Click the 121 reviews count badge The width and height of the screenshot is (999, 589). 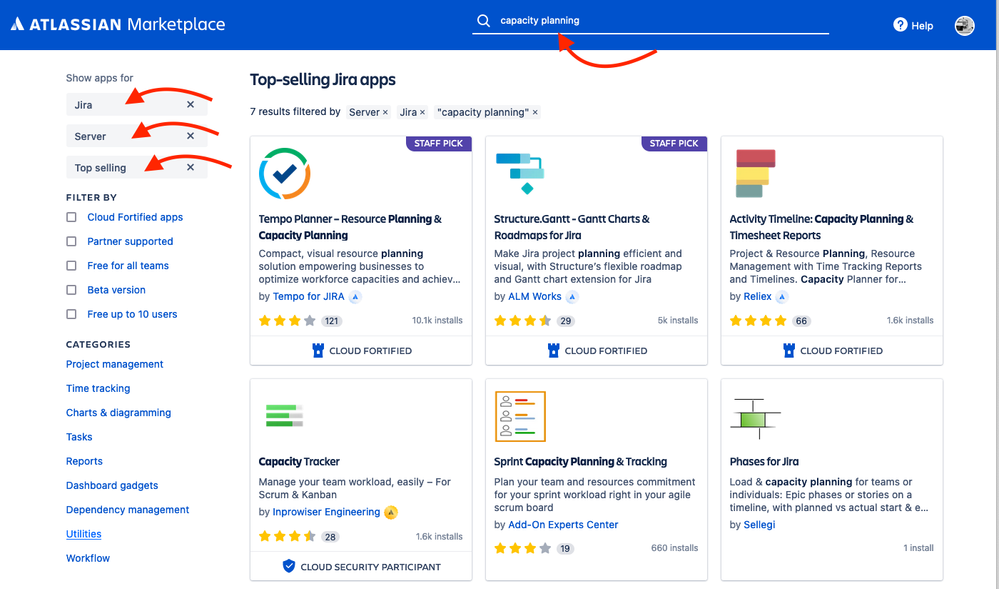tap(331, 321)
